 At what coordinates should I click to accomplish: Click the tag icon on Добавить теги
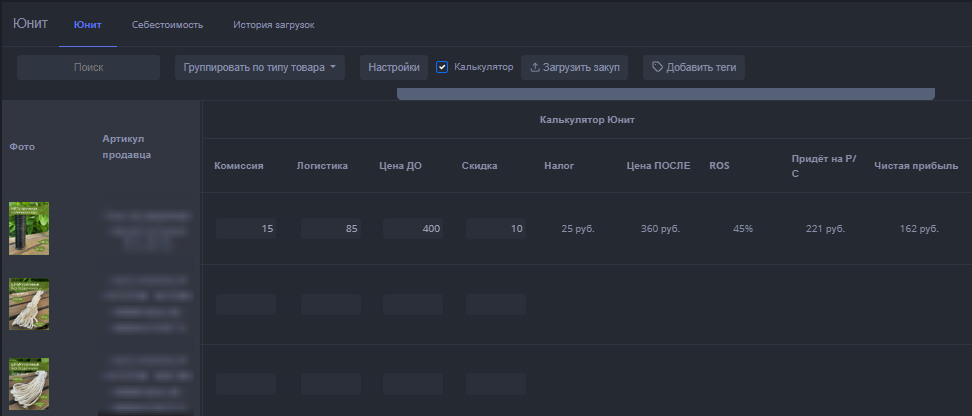point(657,68)
